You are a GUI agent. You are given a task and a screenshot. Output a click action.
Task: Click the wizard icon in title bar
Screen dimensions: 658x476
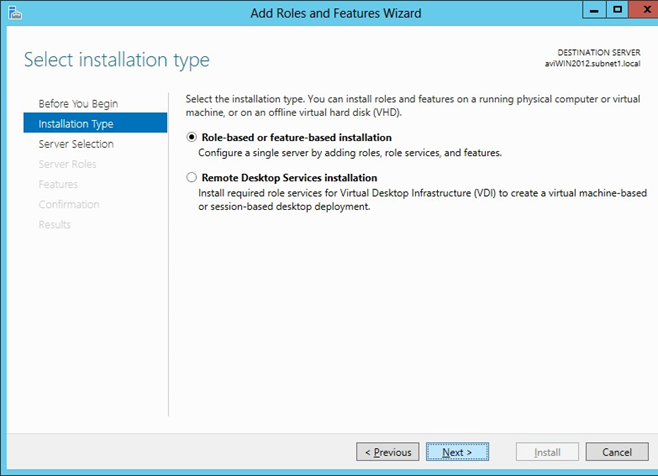pyautogui.click(x=12, y=13)
